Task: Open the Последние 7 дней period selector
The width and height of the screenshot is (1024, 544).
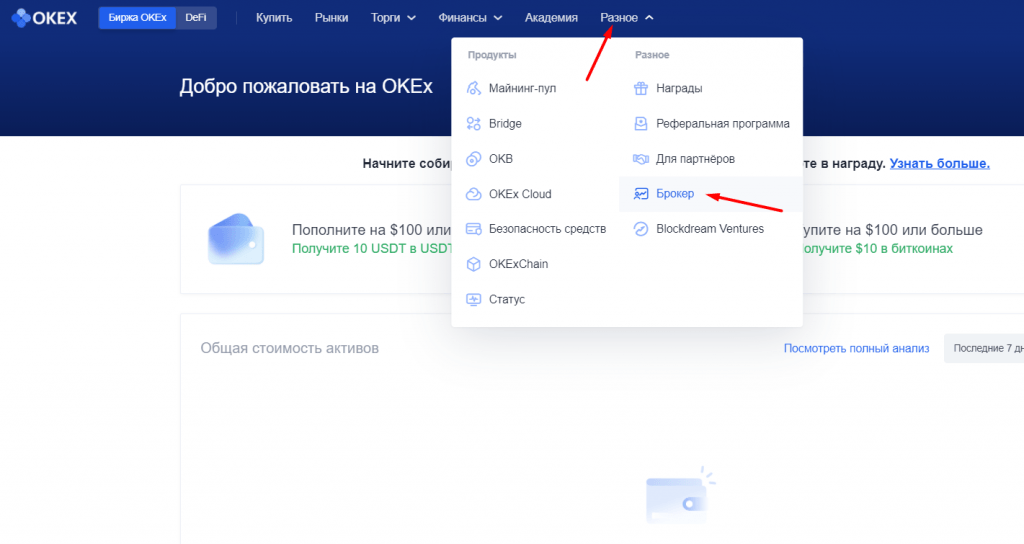Action: tap(985, 348)
